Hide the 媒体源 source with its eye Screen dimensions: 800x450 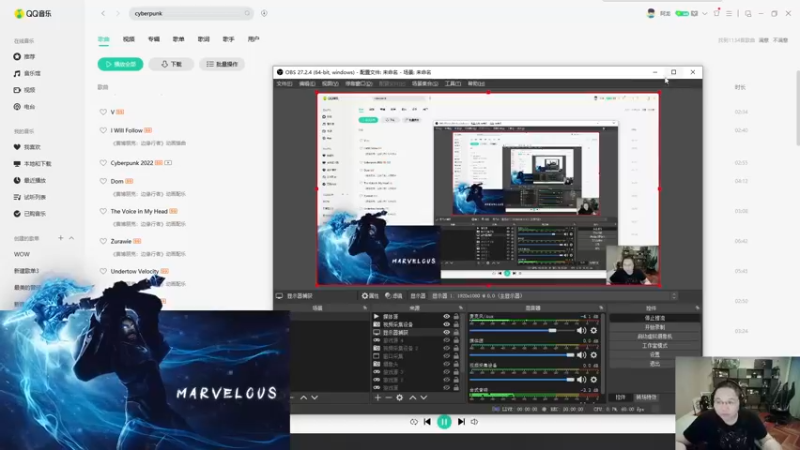[446, 317]
